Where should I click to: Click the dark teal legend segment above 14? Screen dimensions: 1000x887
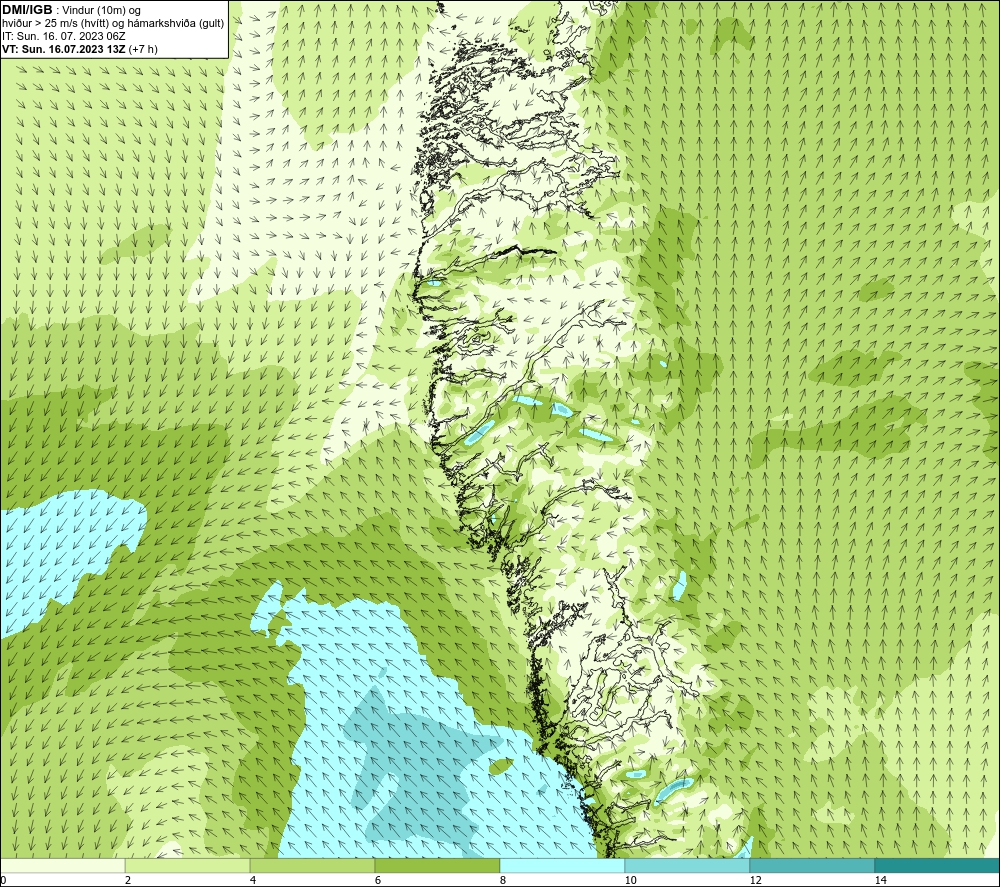[938, 865]
